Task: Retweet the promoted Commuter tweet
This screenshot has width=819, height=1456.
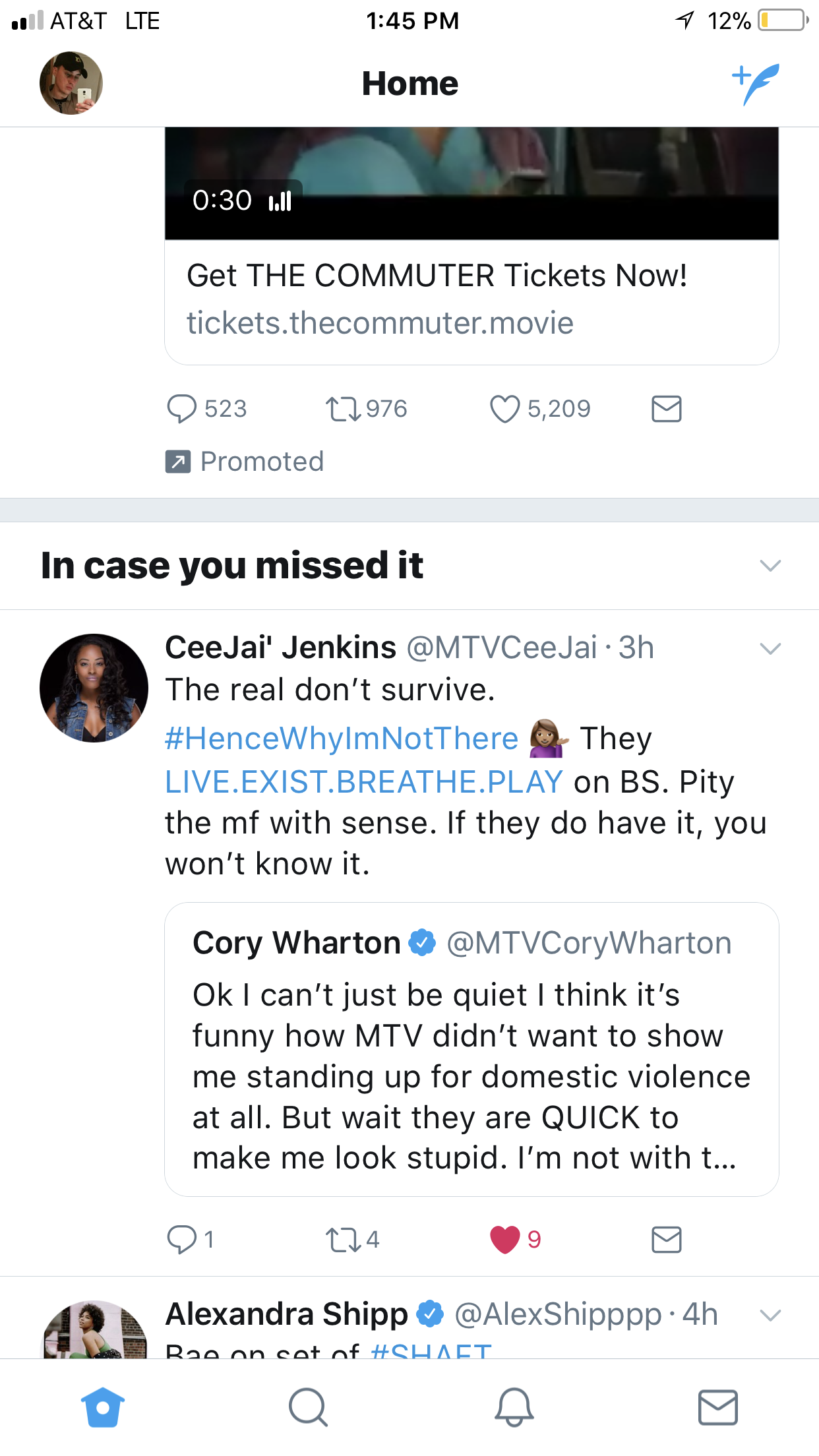Action: (343, 409)
